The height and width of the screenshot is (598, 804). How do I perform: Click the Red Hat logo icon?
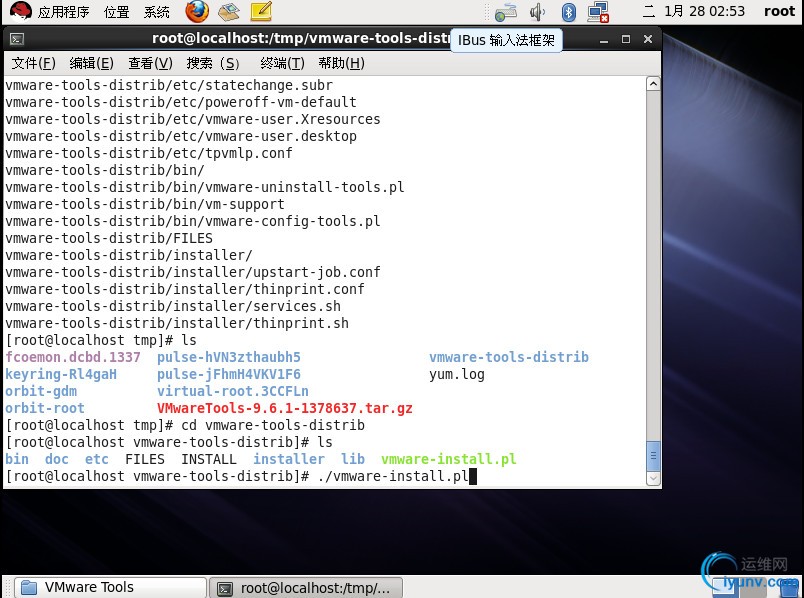(x=20, y=11)
